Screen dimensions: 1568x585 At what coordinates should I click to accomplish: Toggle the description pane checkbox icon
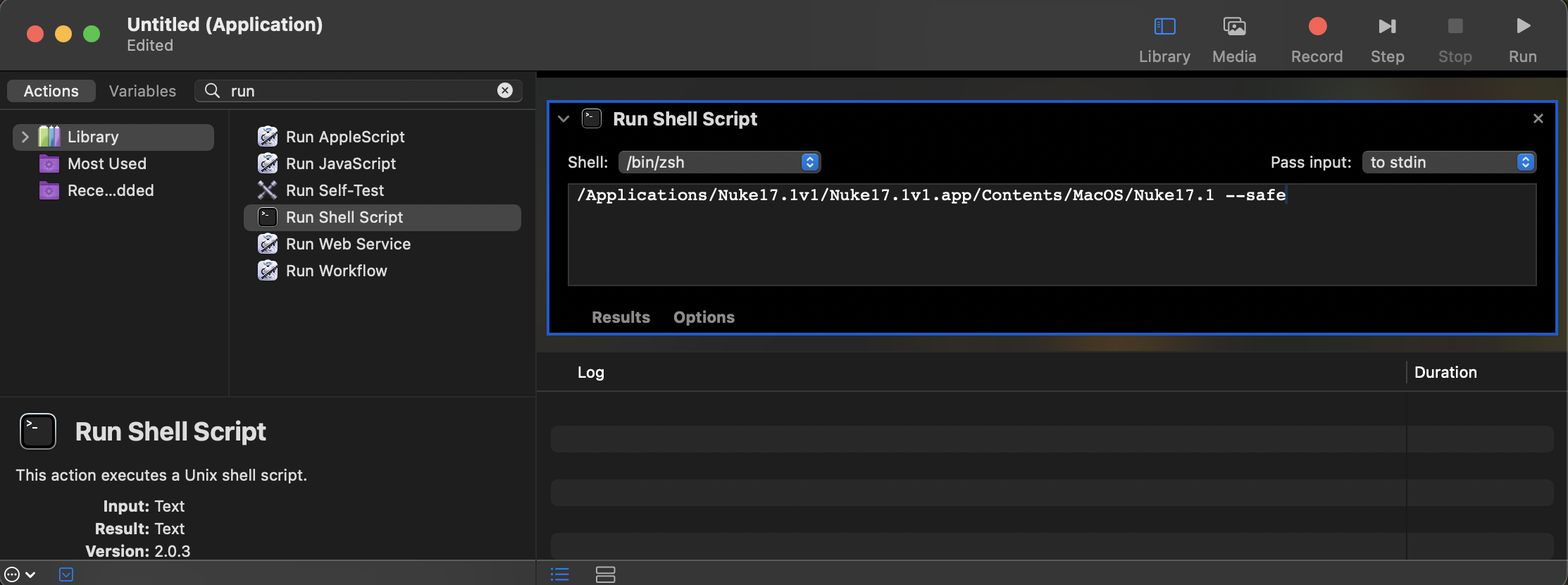coord(66,574)
